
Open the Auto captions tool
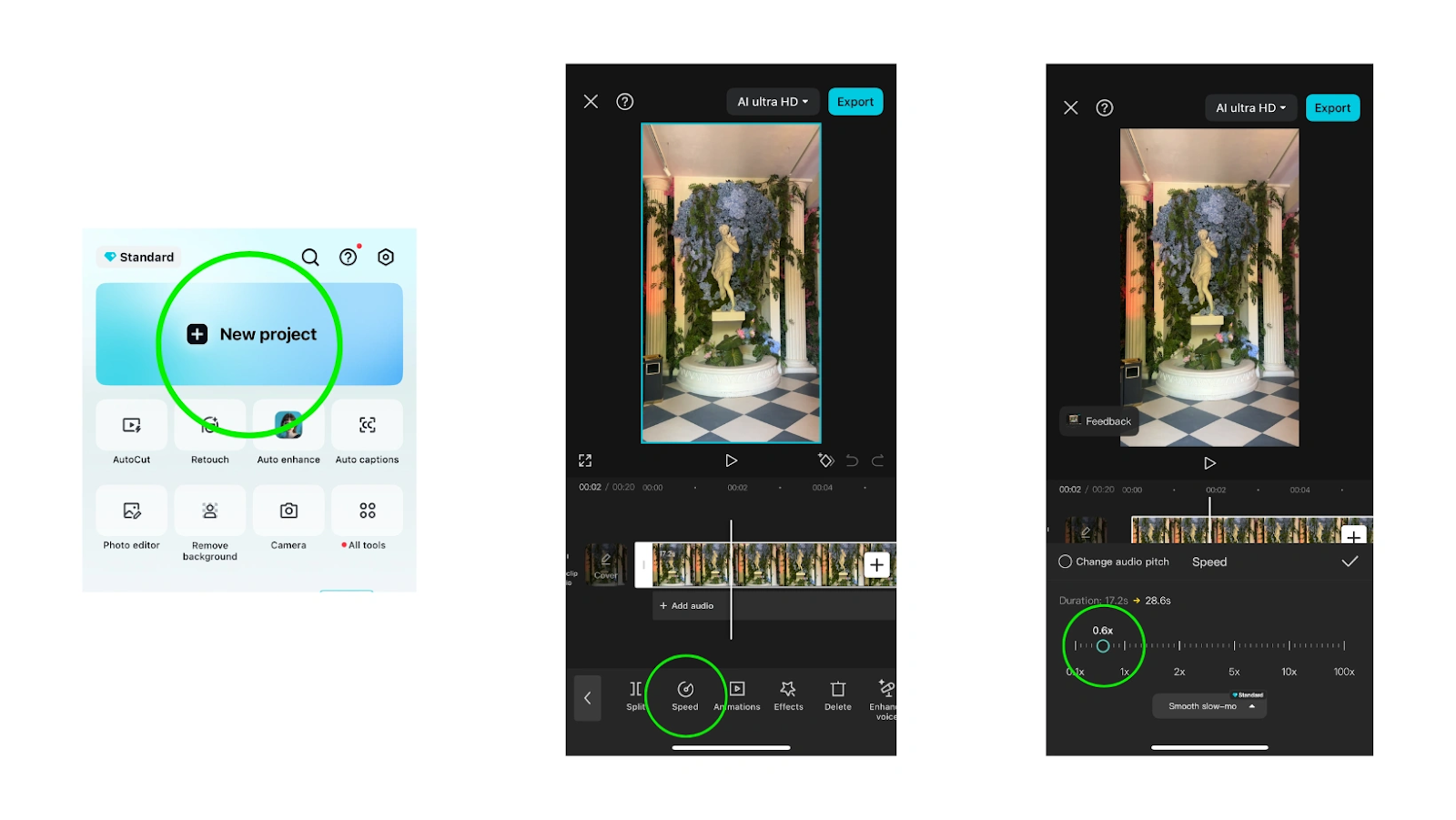pyautogui.click(x=367, y=434)
